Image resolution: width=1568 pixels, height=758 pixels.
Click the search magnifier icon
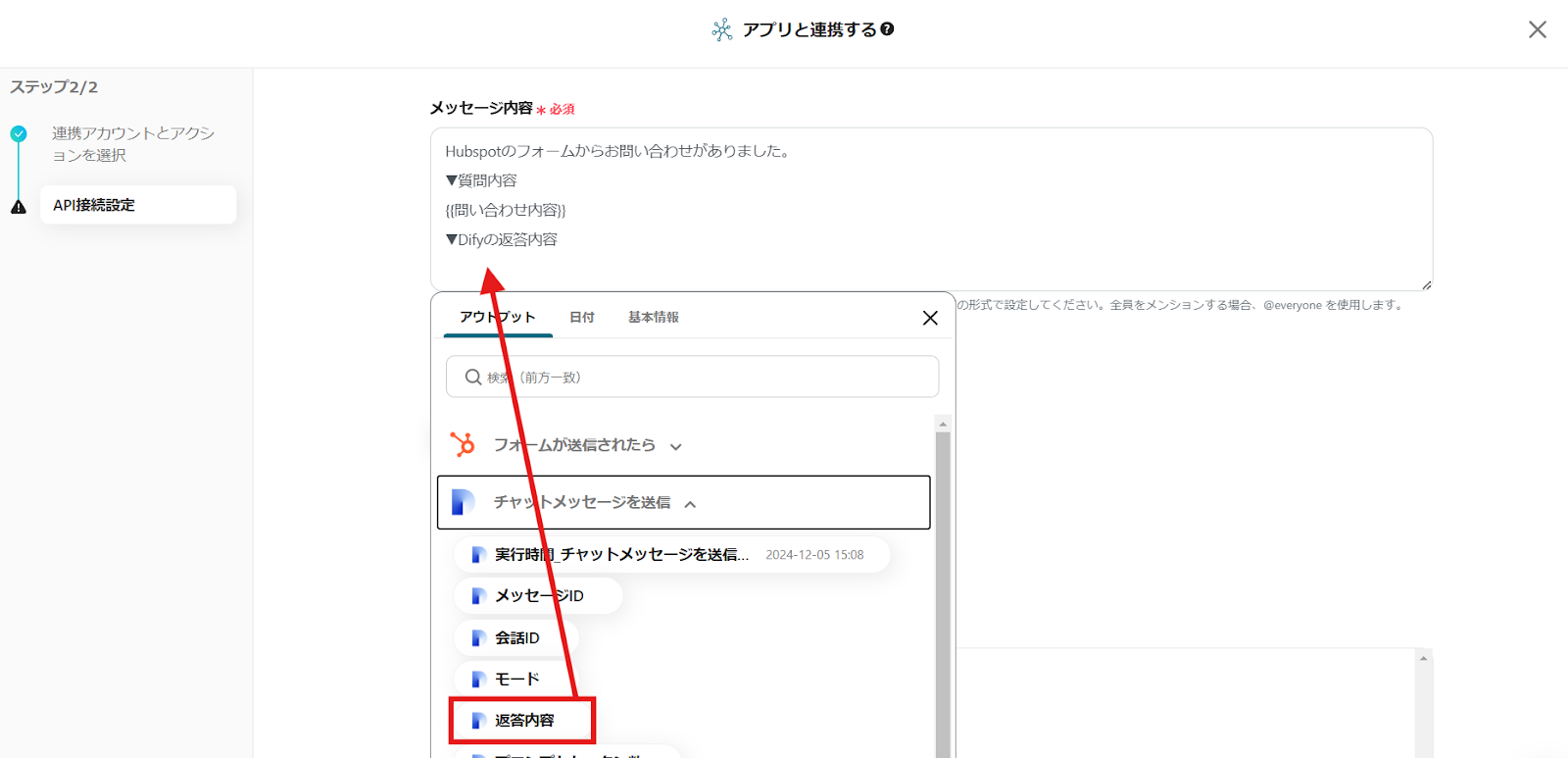pos(473,377)
